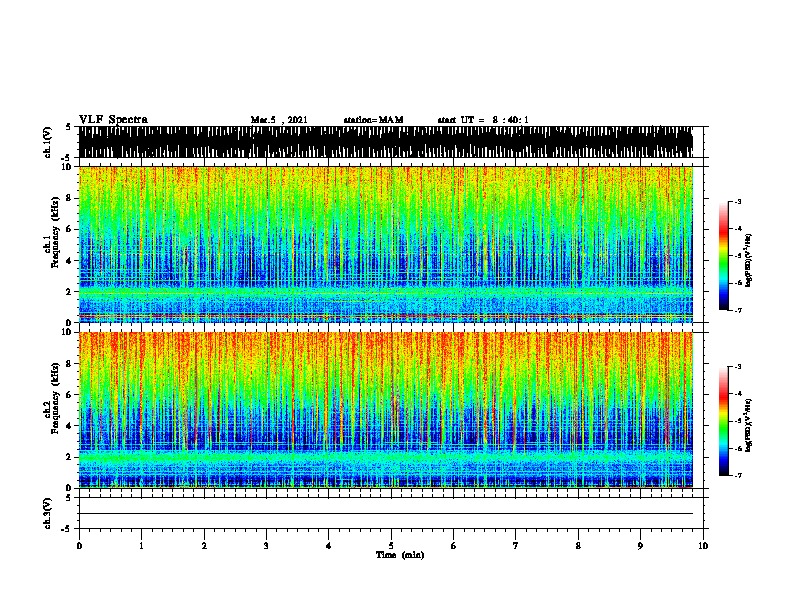Select the "start UT = 8 : 40: 1" text

click(483, 120)
